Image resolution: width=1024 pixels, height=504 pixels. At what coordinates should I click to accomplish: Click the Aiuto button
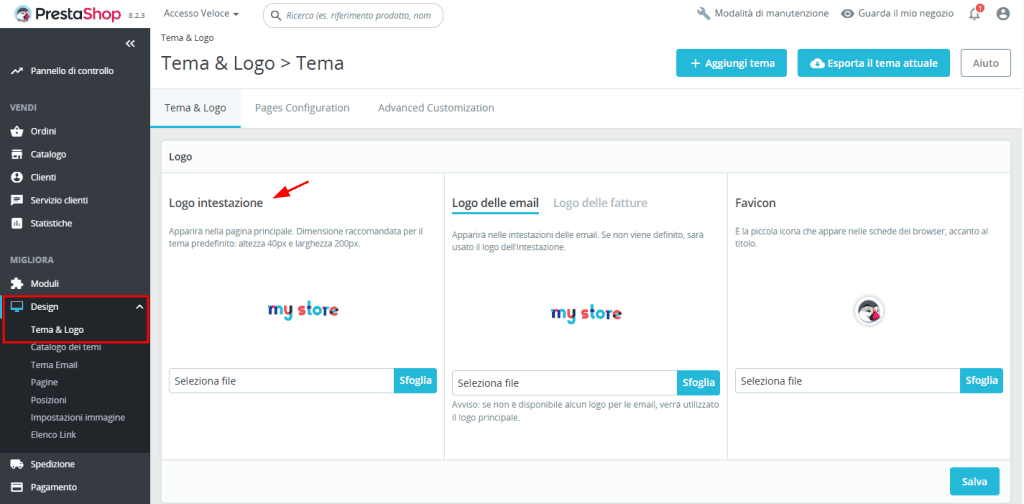tap(985, 63)
